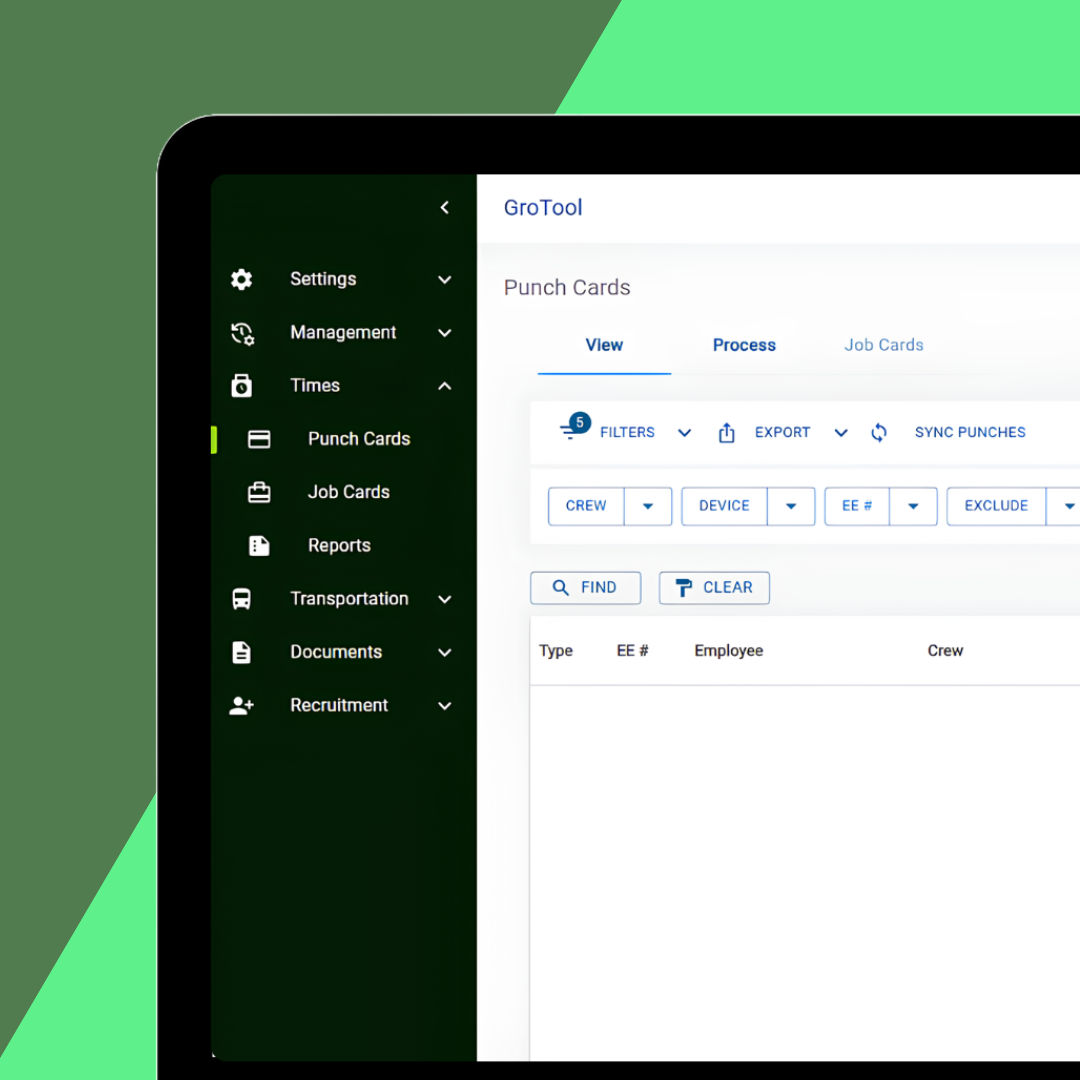Open the Export dropdown chevron
The image size is (1080, 1080).
point(841,433)
